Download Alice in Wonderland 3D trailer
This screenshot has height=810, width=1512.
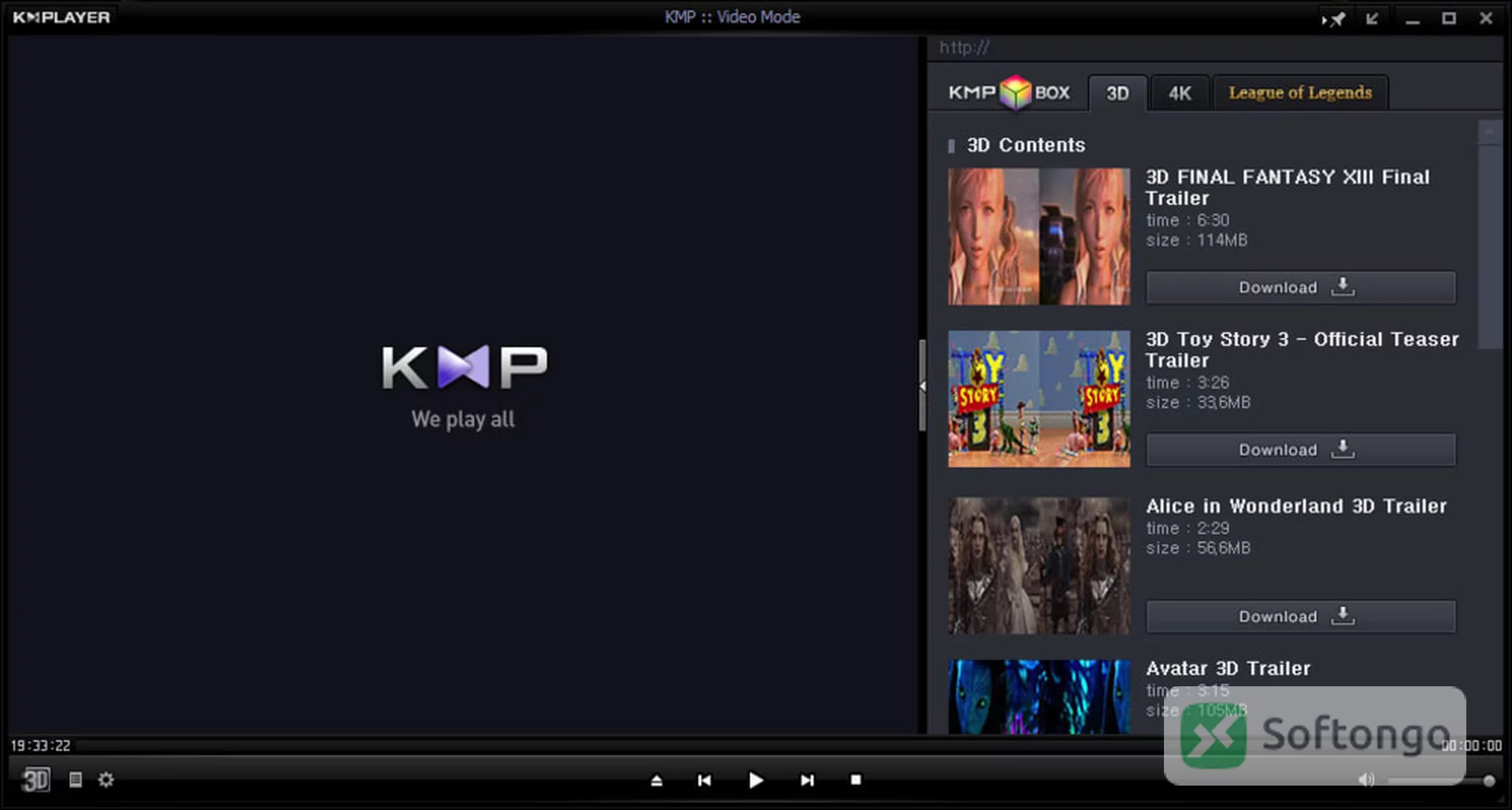tap(1301, 617)
